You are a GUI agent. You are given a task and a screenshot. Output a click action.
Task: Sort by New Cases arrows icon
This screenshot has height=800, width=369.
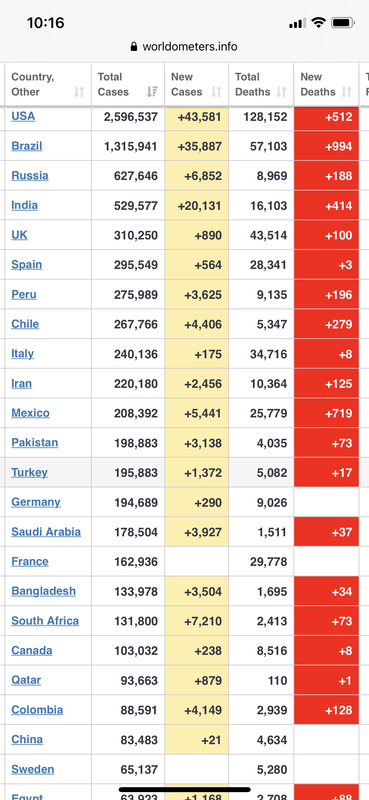[x=216, y=92]
